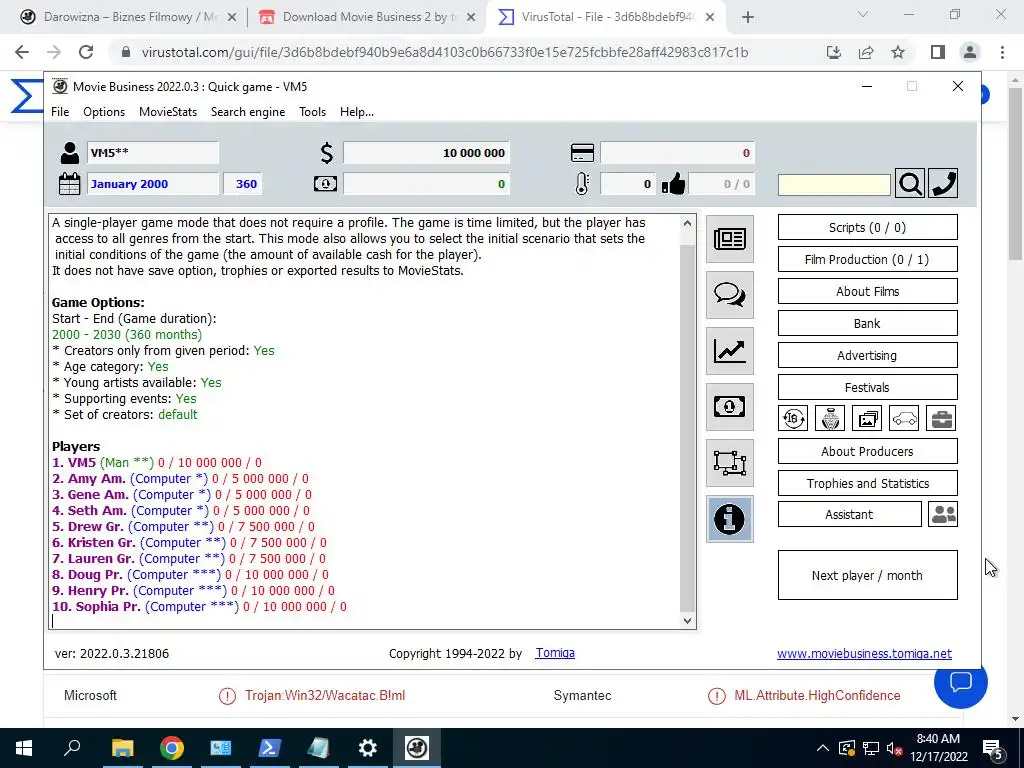Click the banknote icon in status bar
This screenshot has width=1024, height=768.
pyautogui.click(x=325, y=184)
